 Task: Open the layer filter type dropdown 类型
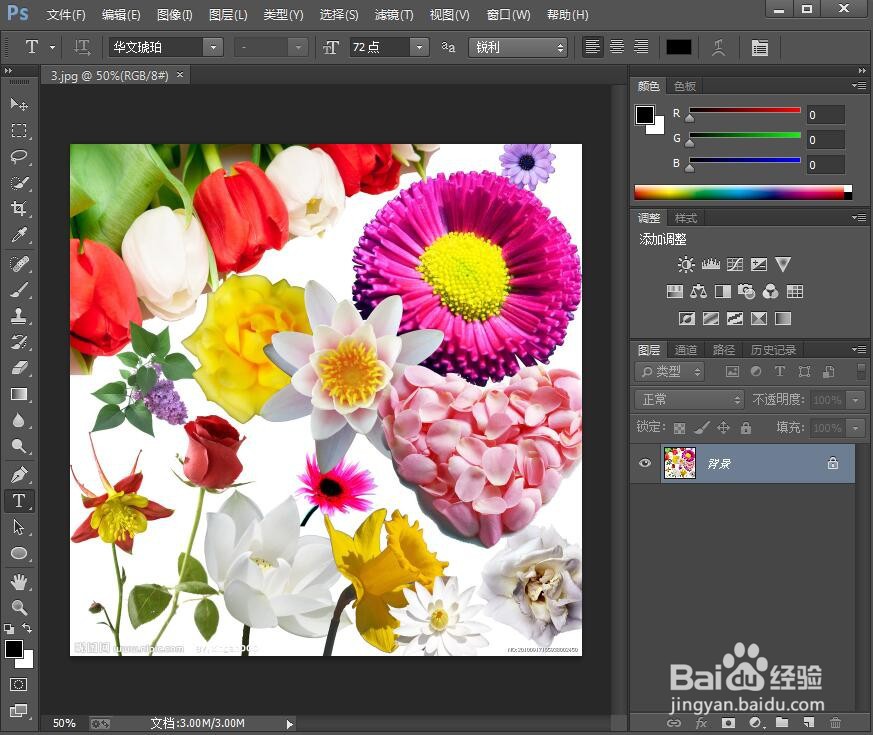click(670, 371)
